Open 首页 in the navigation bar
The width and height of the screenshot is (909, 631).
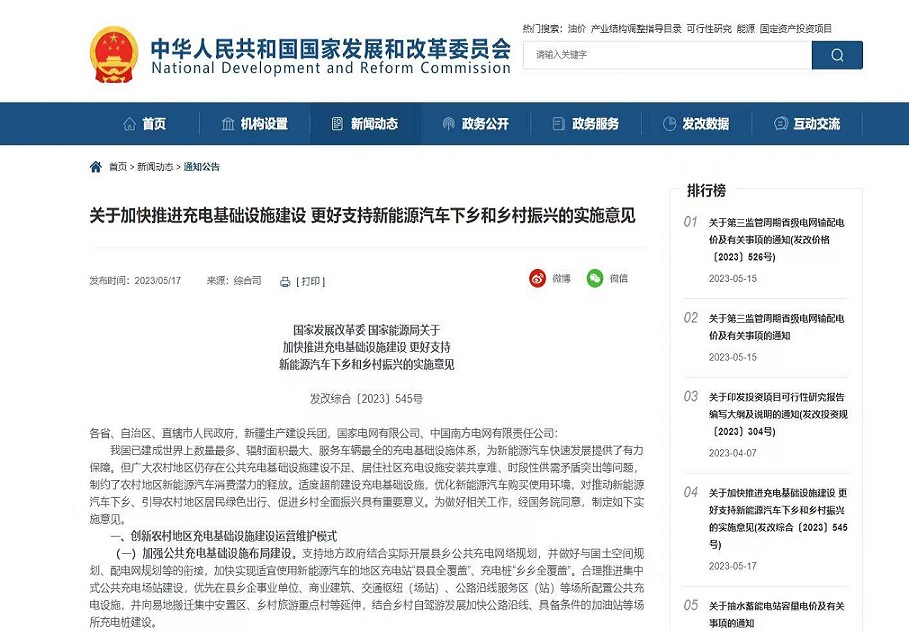(145, 124)
